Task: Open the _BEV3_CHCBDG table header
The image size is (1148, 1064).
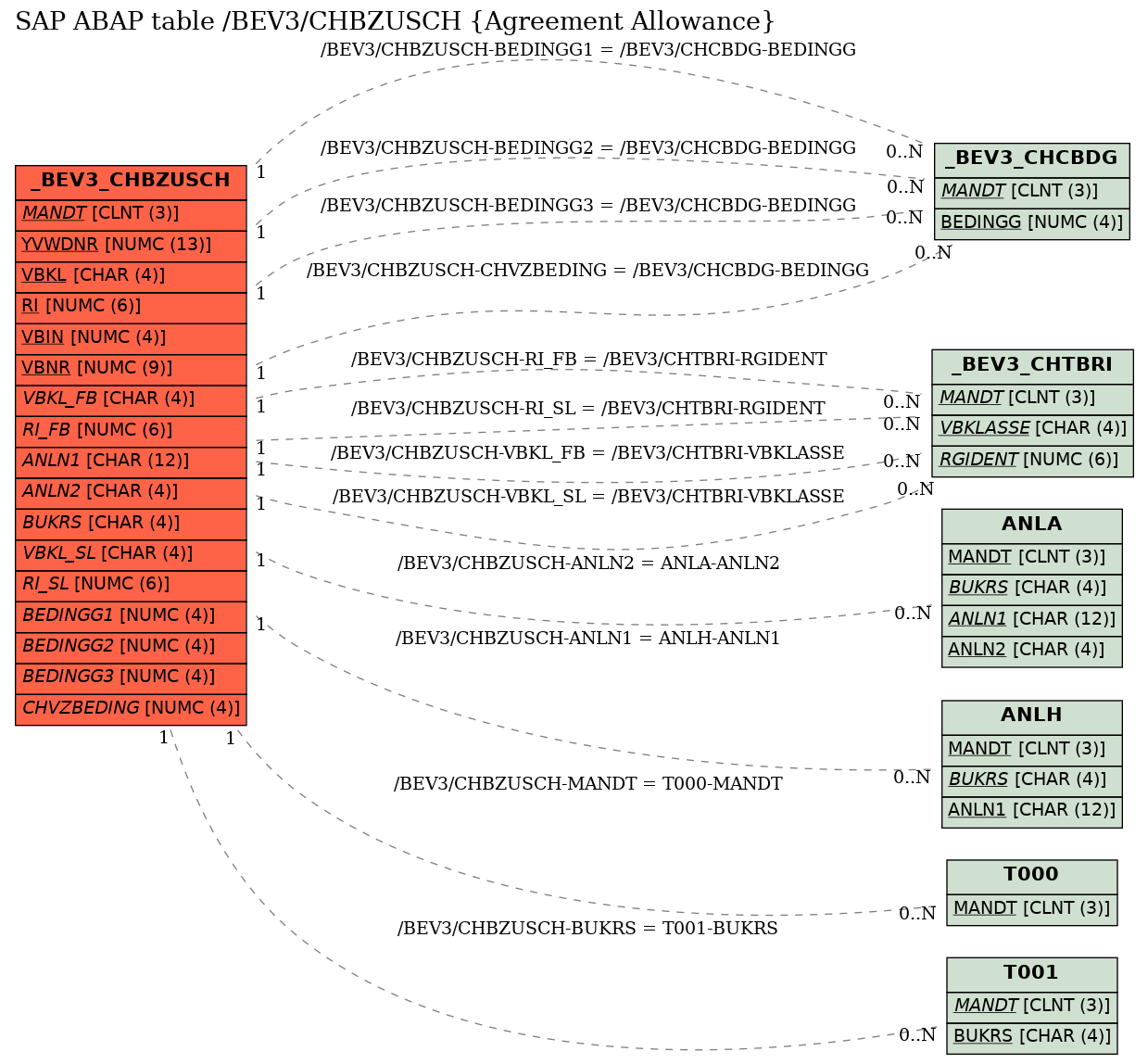Action: 1031,159
